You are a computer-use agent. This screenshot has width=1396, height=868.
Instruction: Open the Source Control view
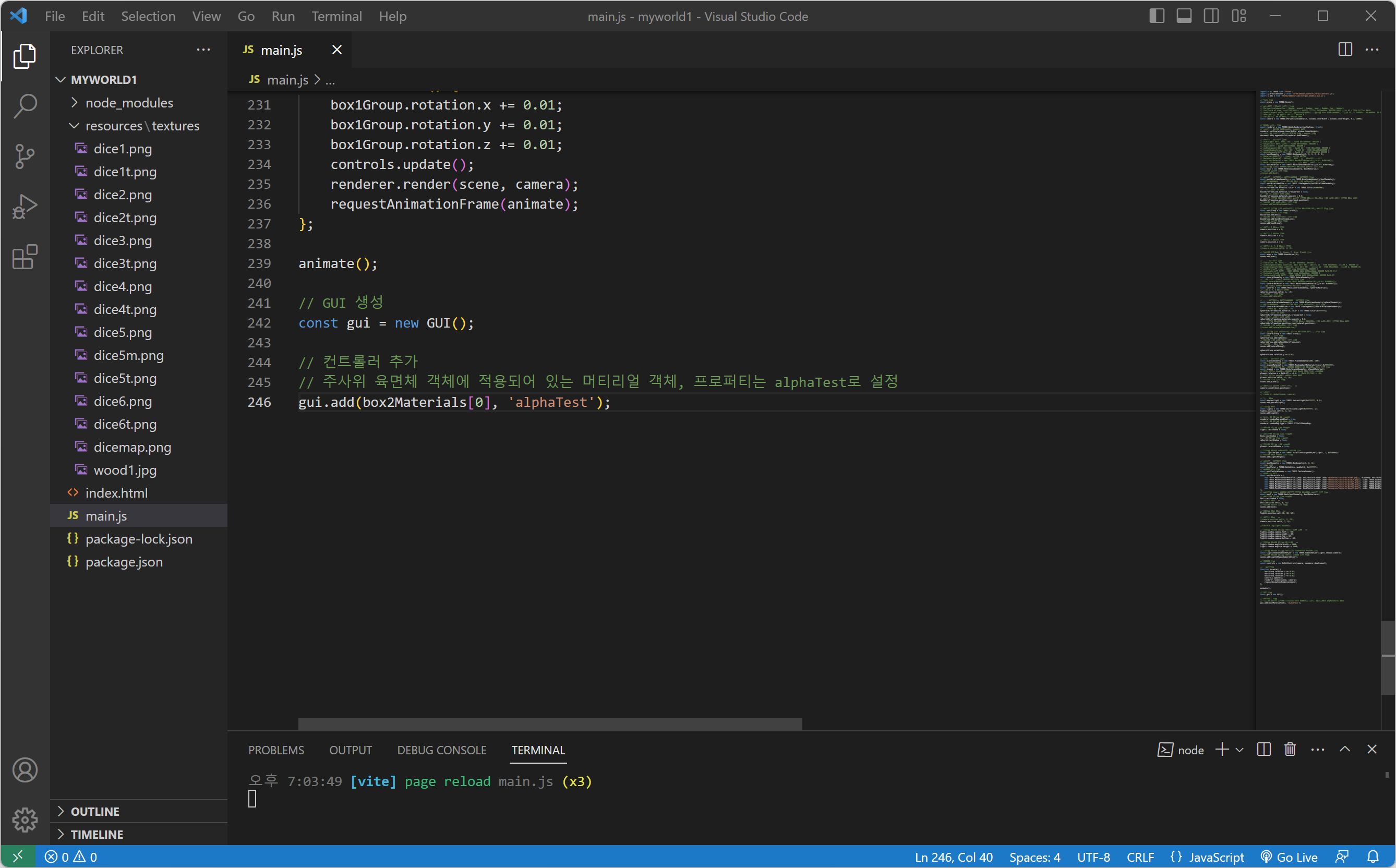25,156
